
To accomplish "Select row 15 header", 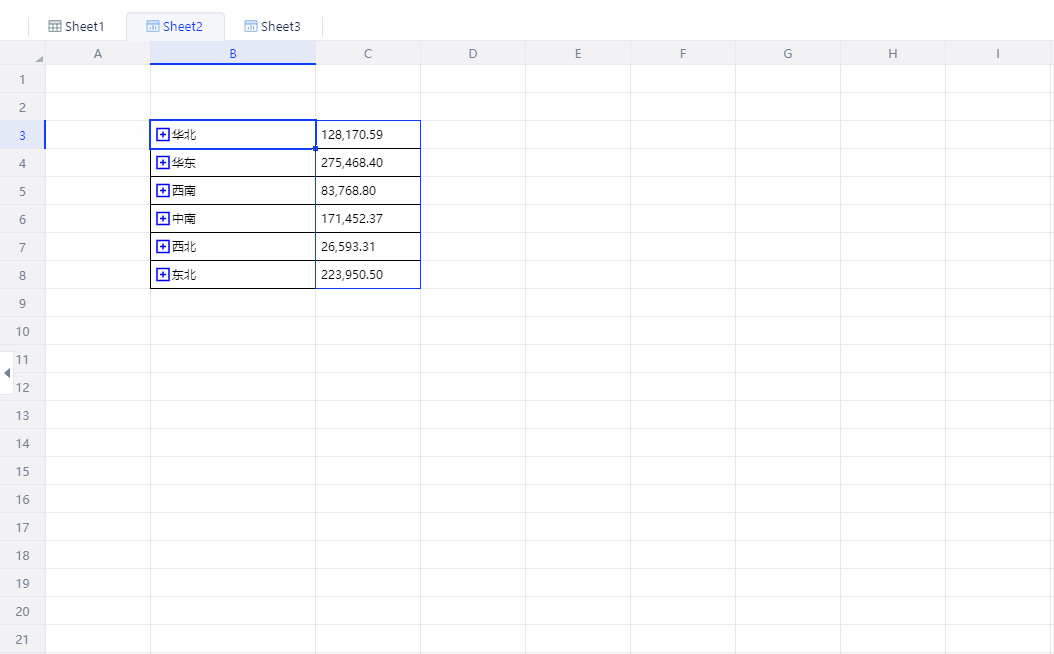I will (22, 471).
